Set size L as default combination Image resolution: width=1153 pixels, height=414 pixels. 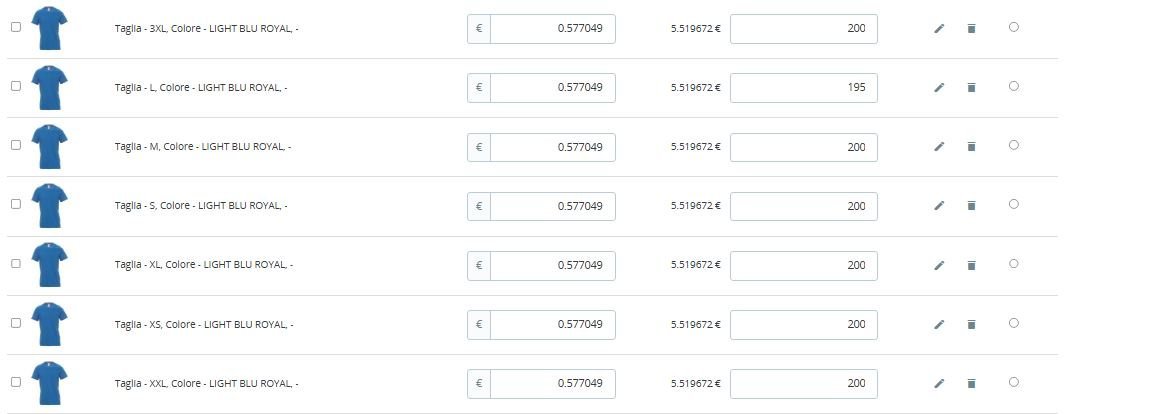pyautogui.click(x=1014, y=86)
